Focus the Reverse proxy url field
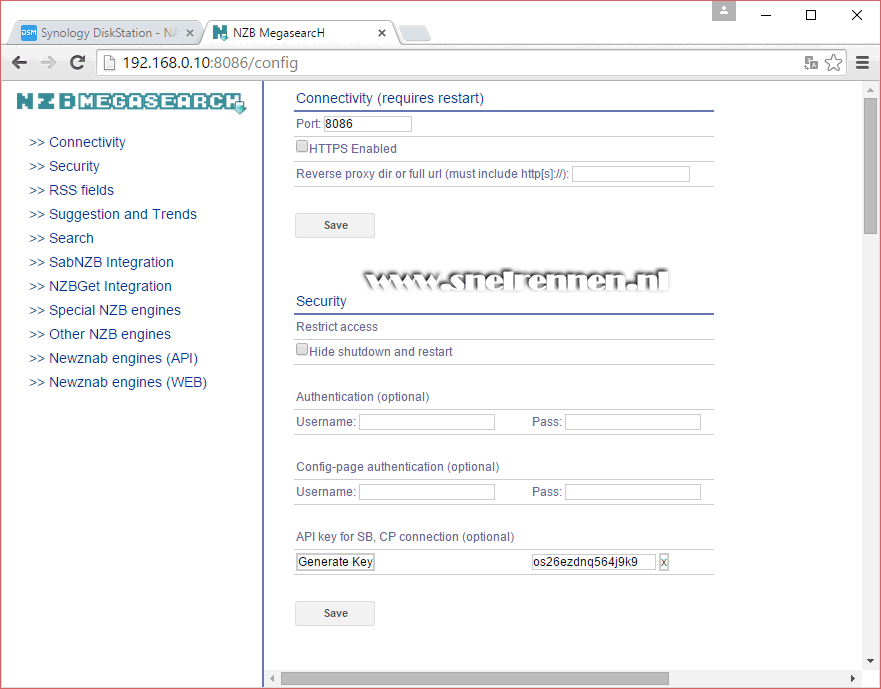This screenshot has width=881, height=689. (x=631, y=174)
